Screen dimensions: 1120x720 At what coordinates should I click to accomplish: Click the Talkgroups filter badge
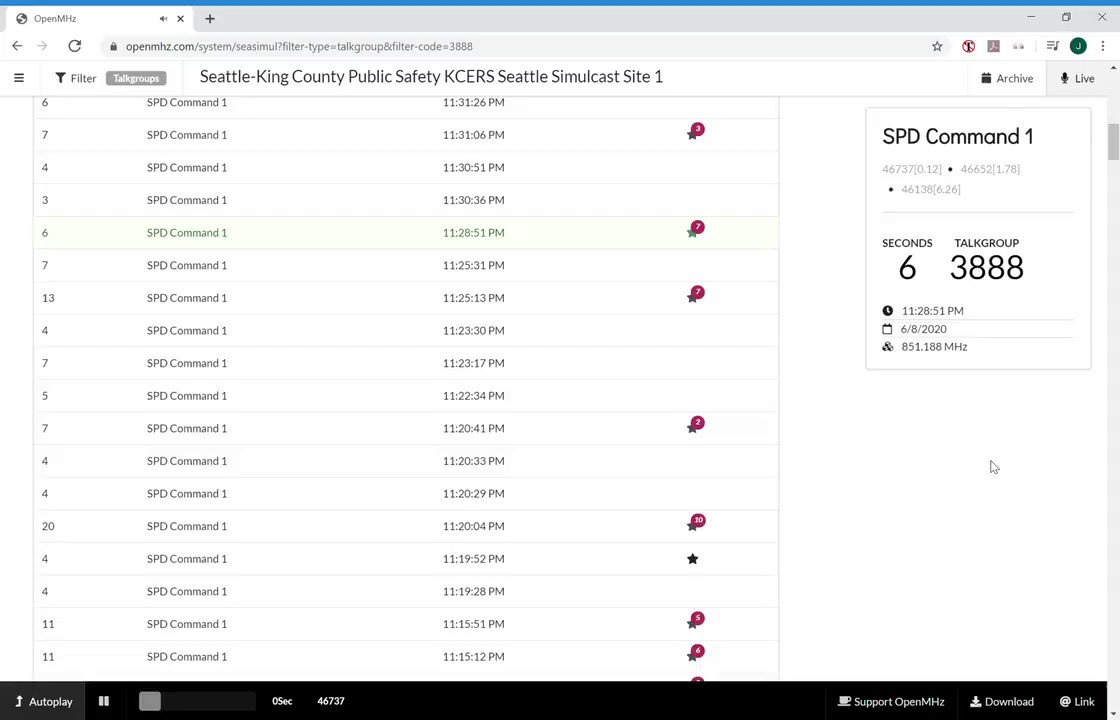click(136, 78)
